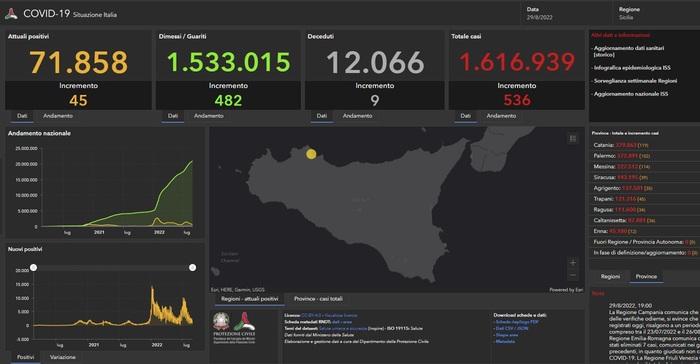Click the Italian Republic emblem
Image resolution: width=700 pixels, height=364 pixels.
[x=221, y=321]
